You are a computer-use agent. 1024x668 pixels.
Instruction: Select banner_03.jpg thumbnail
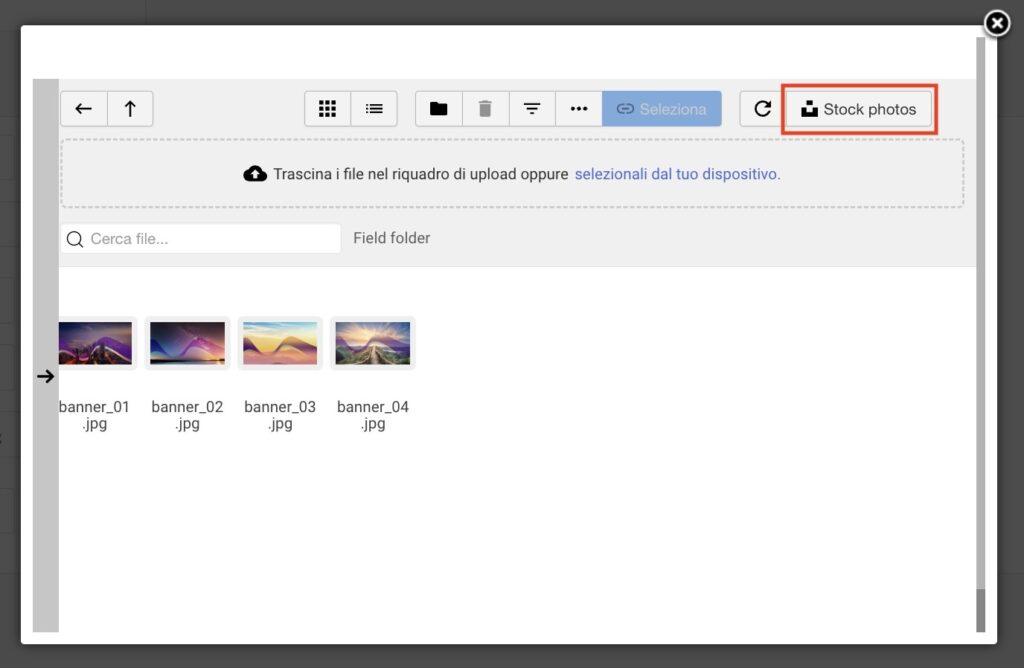pos(280,343)
